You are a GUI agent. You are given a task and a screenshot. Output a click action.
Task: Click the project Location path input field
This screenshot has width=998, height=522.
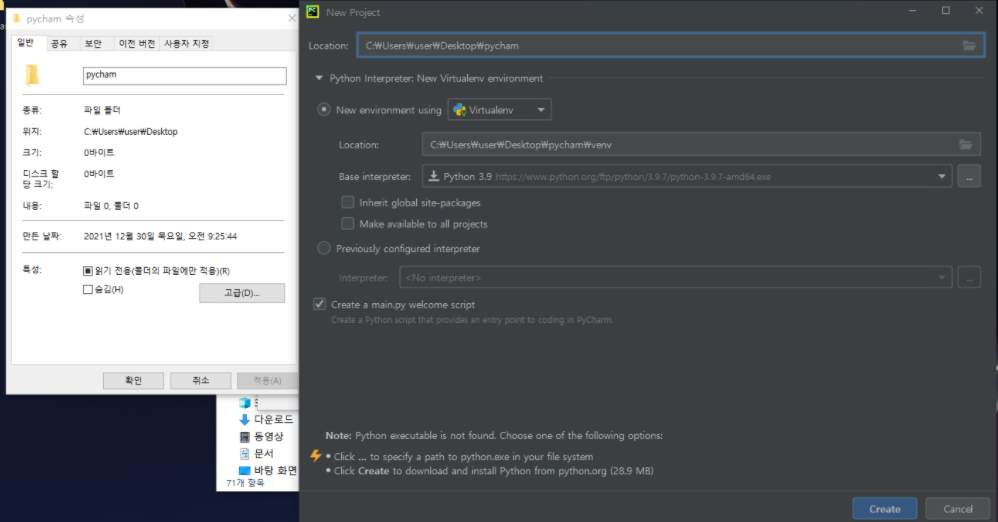[x=671, y=46]
